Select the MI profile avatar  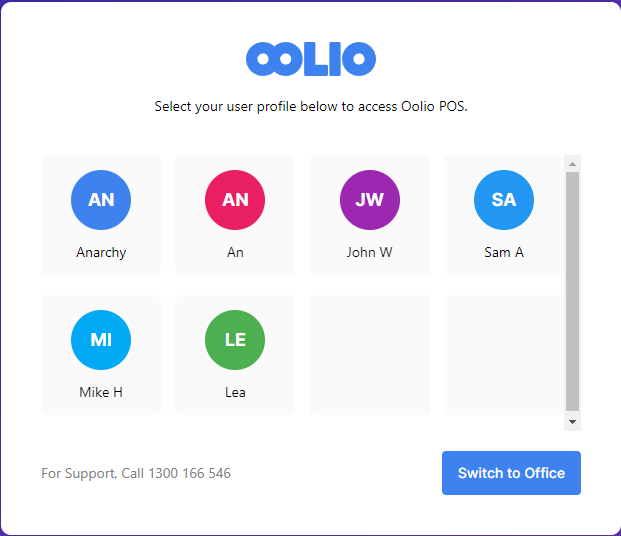point(101,340)
